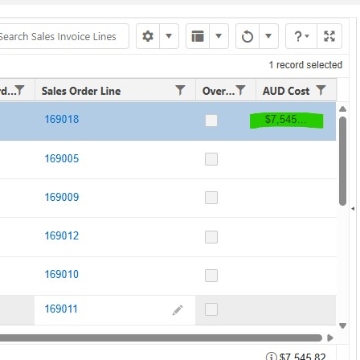Sort by Over... column header
The image size is (360, 360).
click(218, 91)
